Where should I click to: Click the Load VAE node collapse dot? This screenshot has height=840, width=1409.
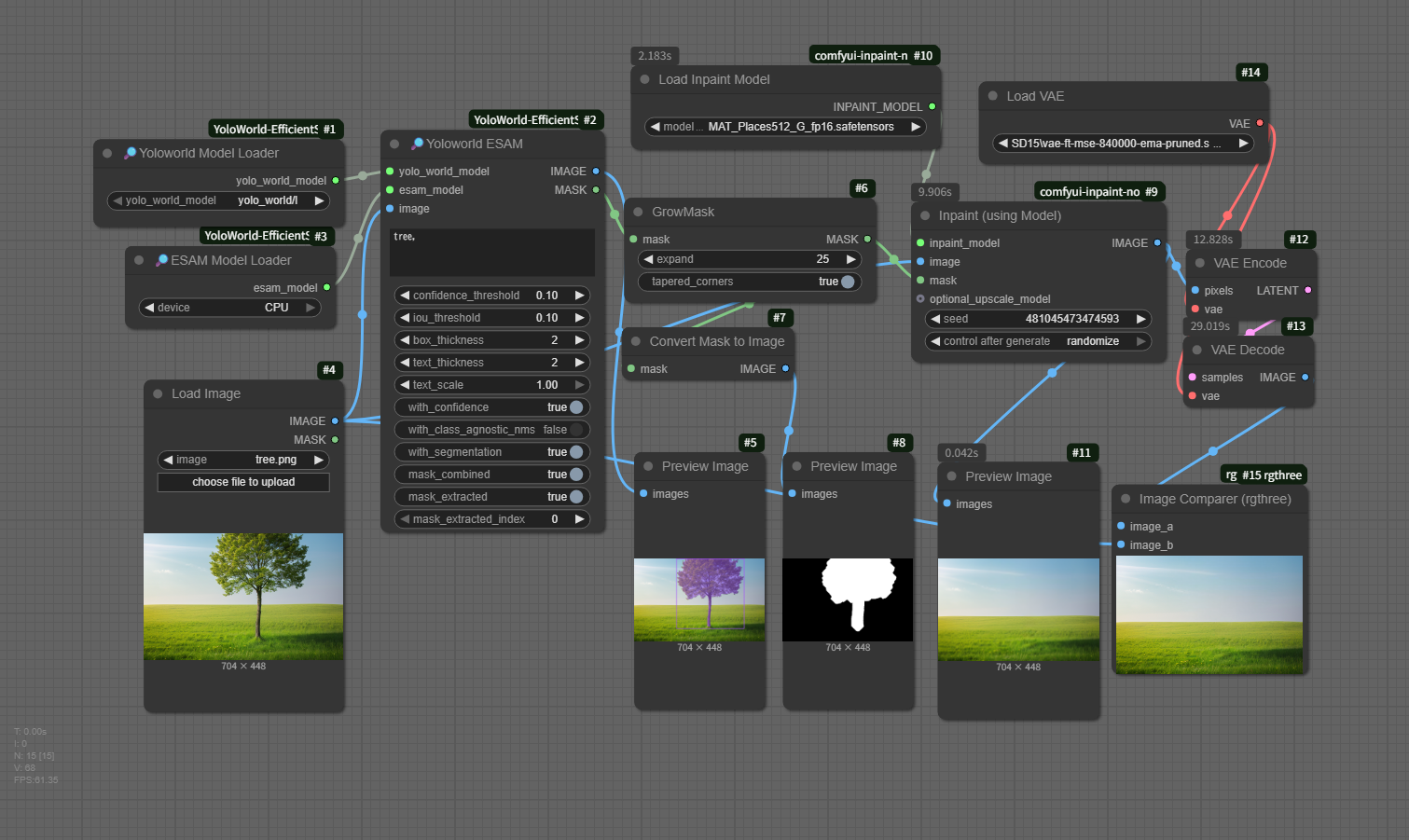pos(993,96)
